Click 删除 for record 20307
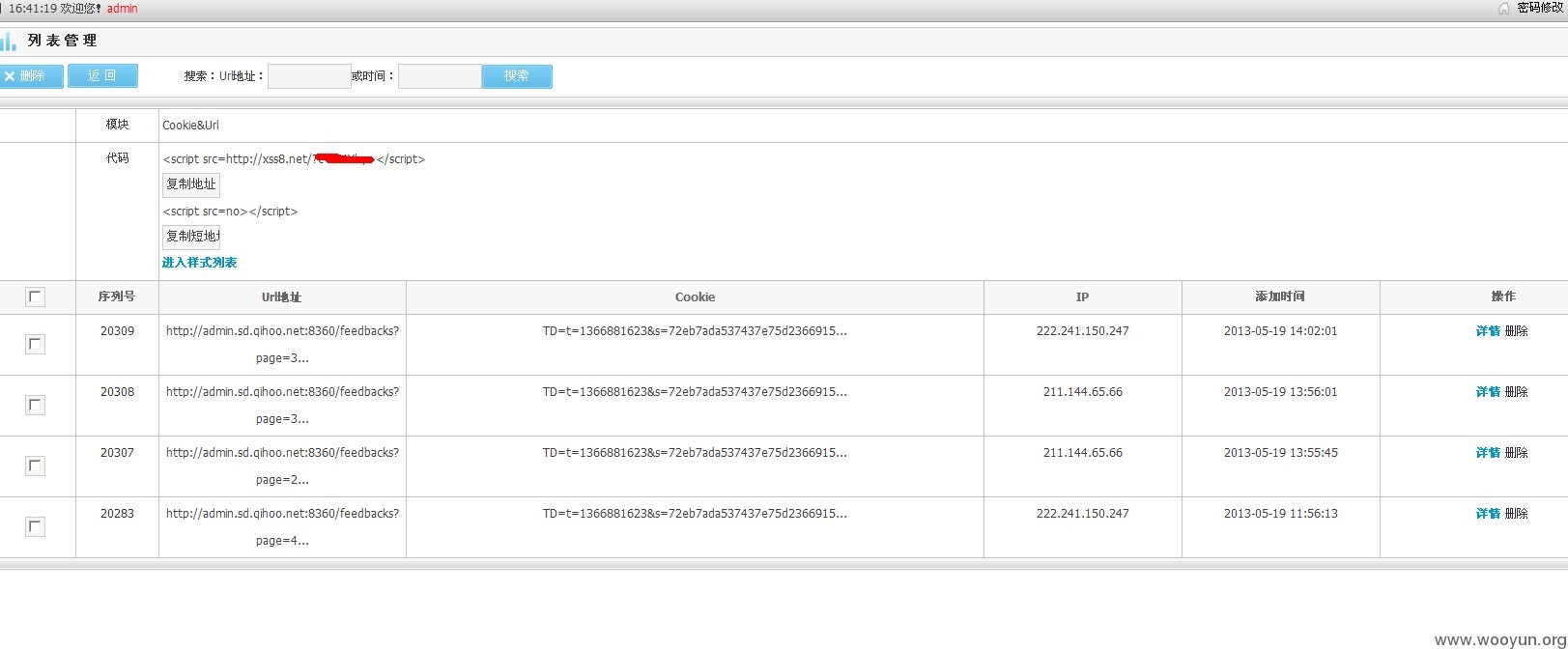This screenshot has width=1568, height=649. pyautogui.click(x=1516, y=453)
